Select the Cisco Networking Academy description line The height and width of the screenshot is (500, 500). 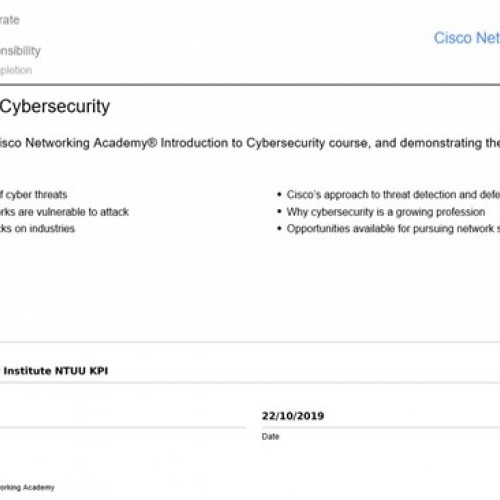250,143
